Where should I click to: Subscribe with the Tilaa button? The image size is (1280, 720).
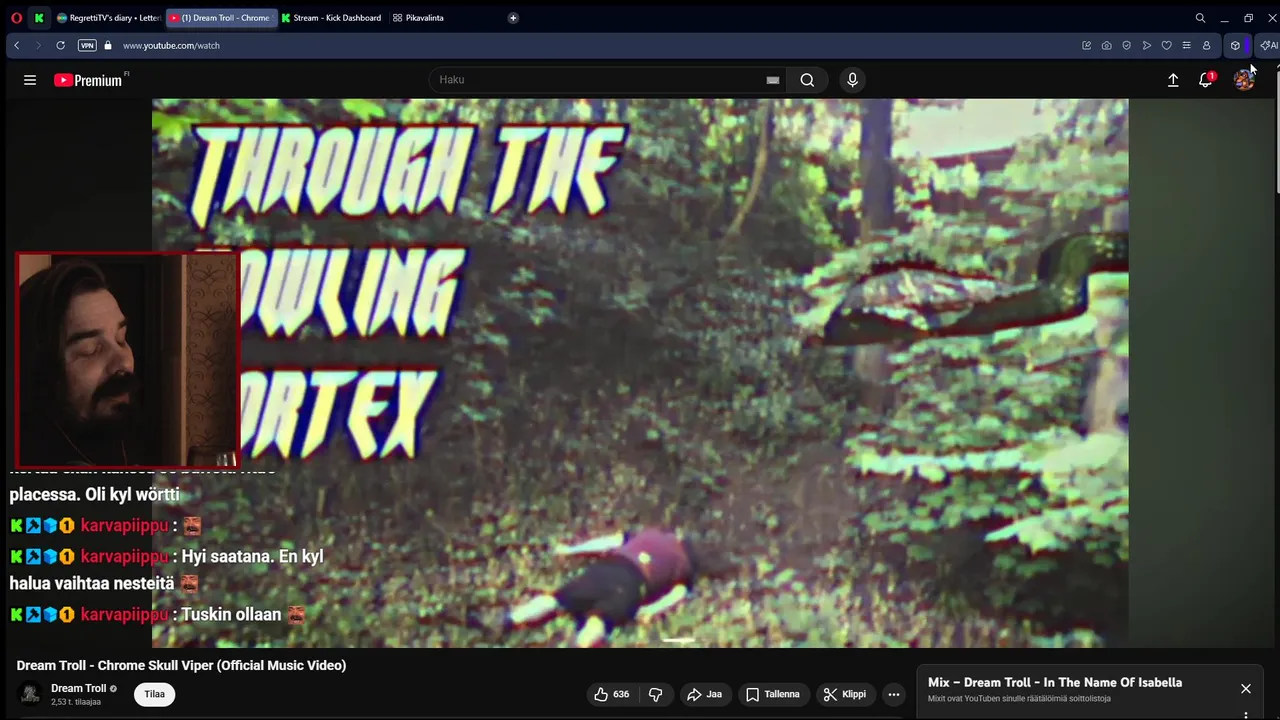pos(154,694)
